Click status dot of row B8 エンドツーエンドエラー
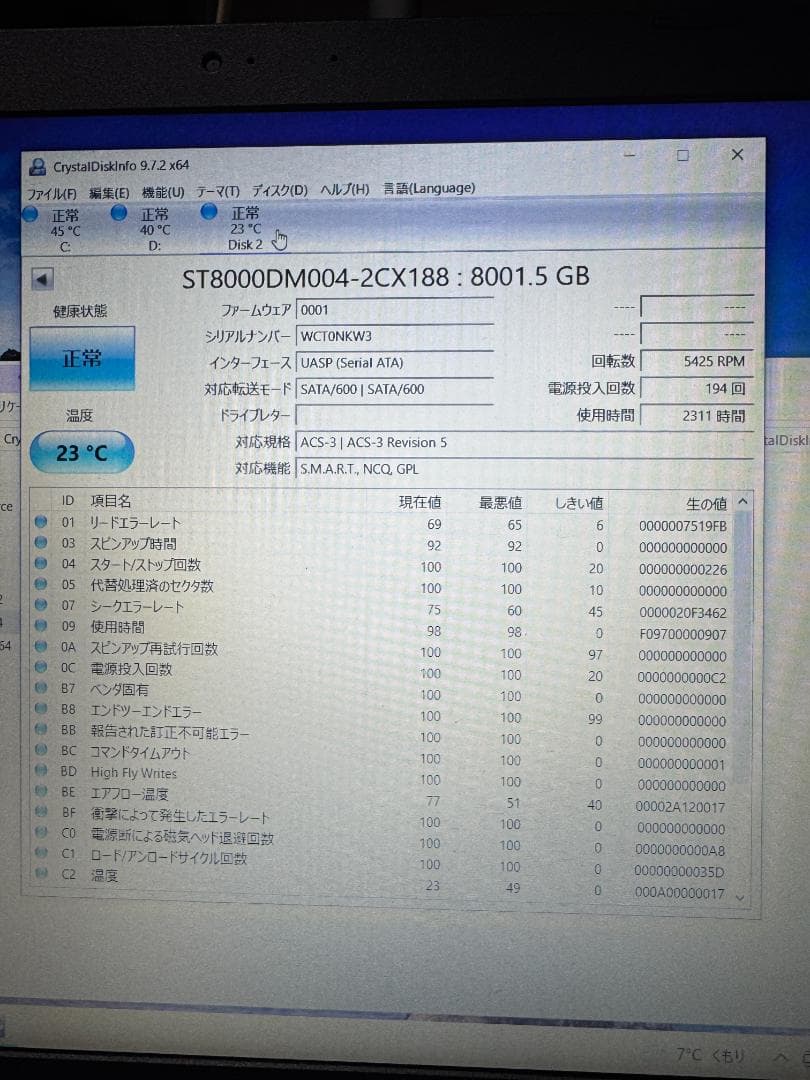The image size is (810, 1080). (x=41, y=708)
